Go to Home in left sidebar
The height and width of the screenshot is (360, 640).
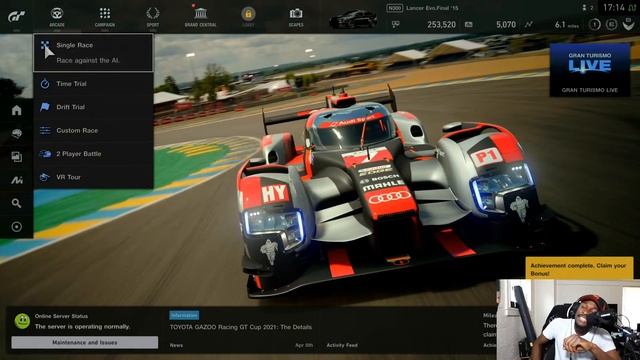(x=16, y=110)
